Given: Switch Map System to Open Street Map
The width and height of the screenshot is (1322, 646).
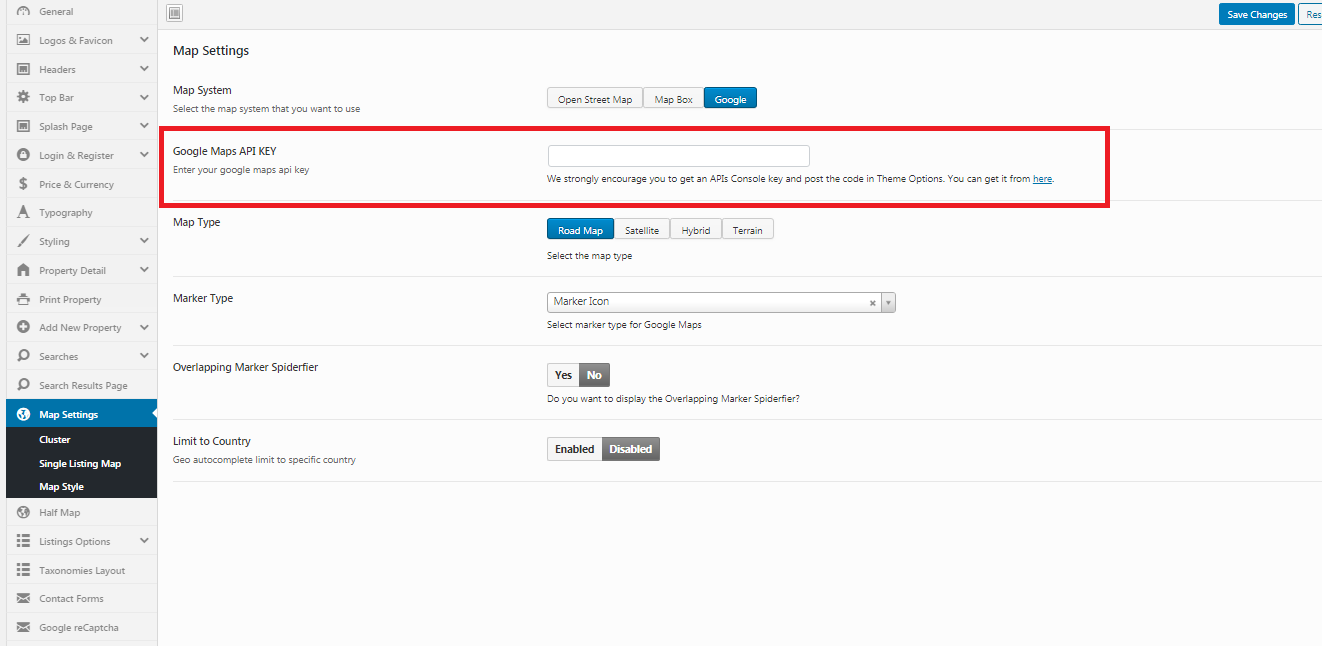Looking at the screenshot, I should (x=594, y=97).
